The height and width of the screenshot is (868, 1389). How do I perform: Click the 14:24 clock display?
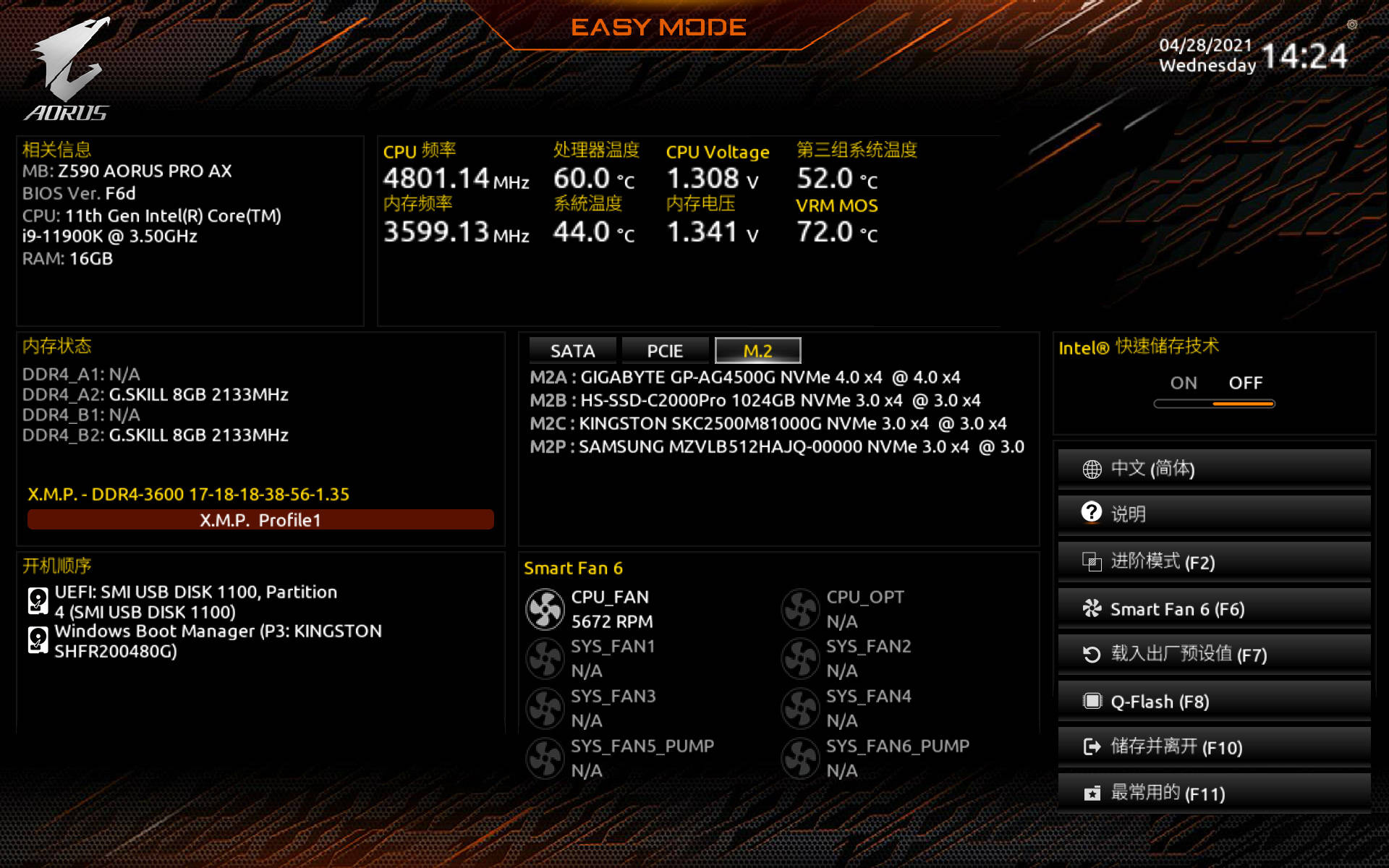click(x=1304, y=56)
